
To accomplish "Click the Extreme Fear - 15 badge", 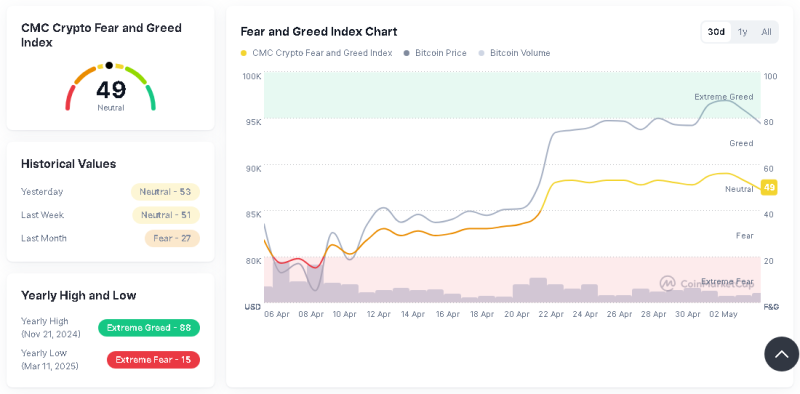I will [x=153, y=360].
